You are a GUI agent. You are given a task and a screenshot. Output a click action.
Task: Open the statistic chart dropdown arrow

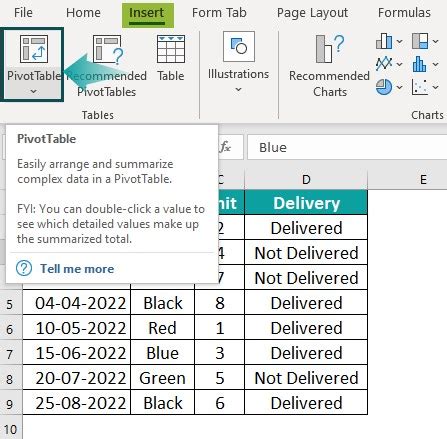(436, 64)
